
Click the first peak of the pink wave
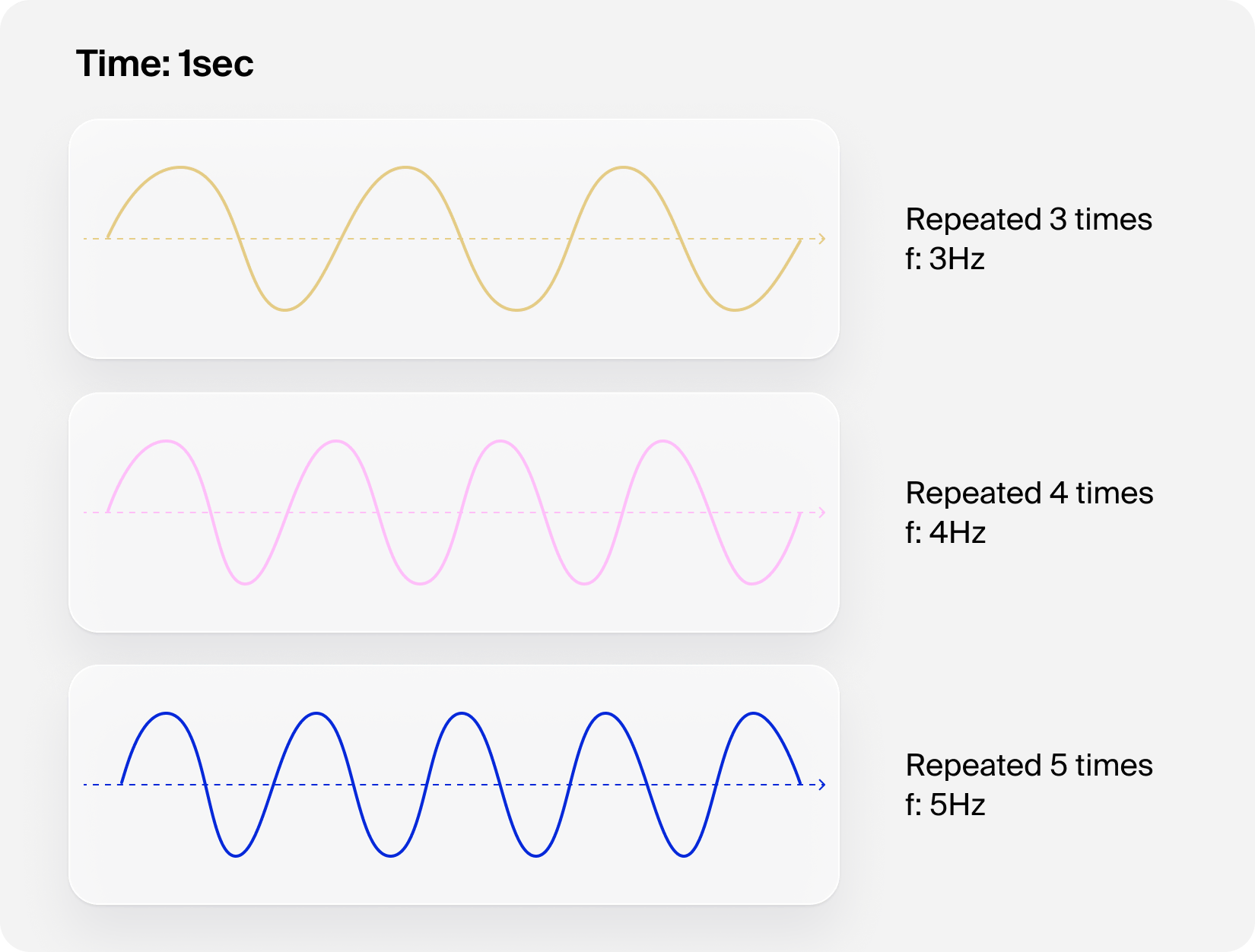click(166, 441)
